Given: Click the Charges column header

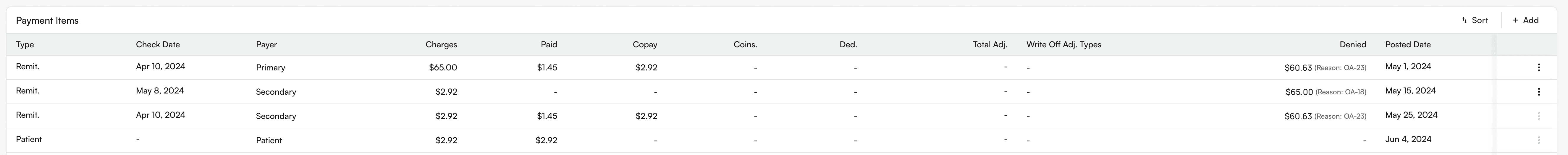Looking at the screenshot, I should pos(441,44).
